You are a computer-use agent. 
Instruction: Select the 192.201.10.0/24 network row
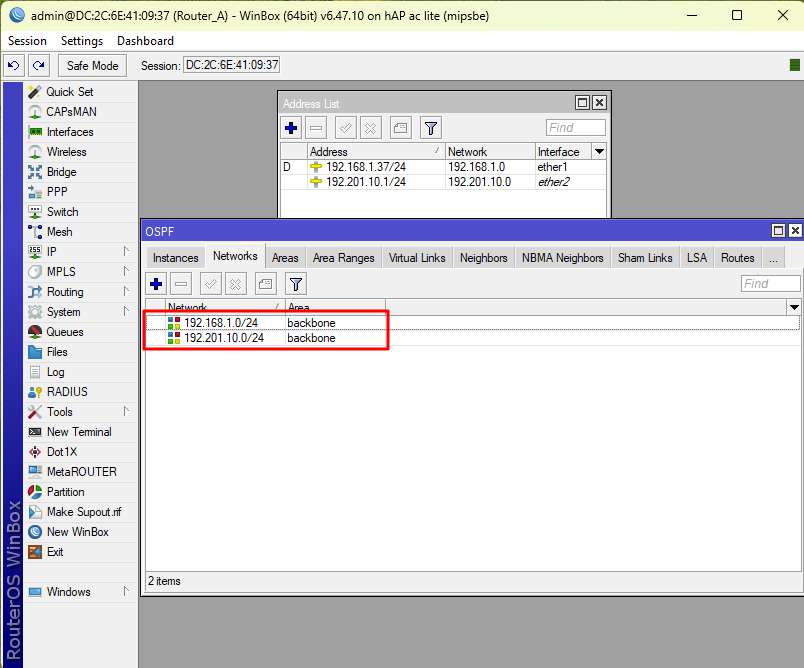224,338
